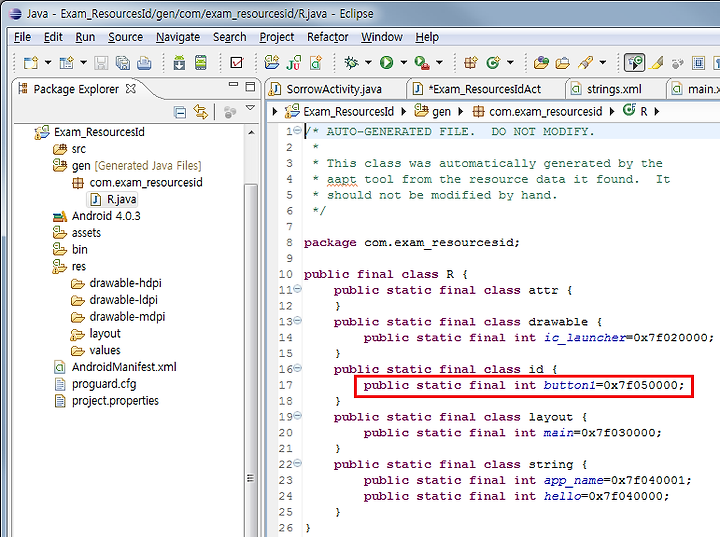Open the External Tools dropdown arrow

click(439, 62)
